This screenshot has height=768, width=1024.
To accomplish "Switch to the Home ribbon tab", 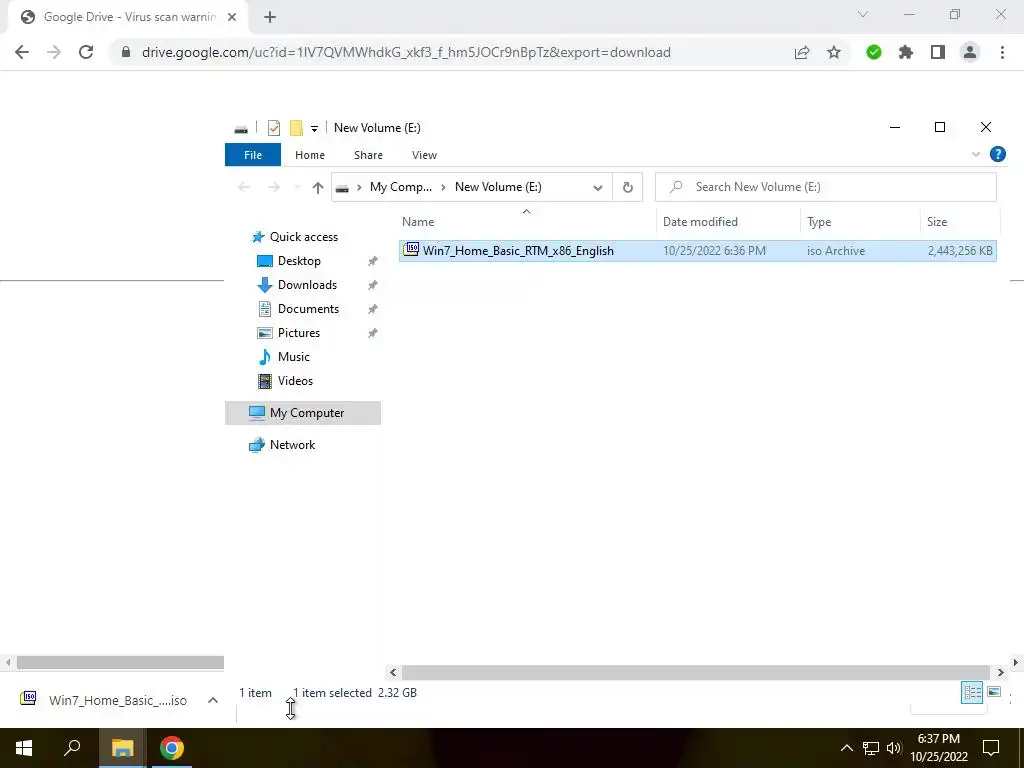I will pos(310,155).
